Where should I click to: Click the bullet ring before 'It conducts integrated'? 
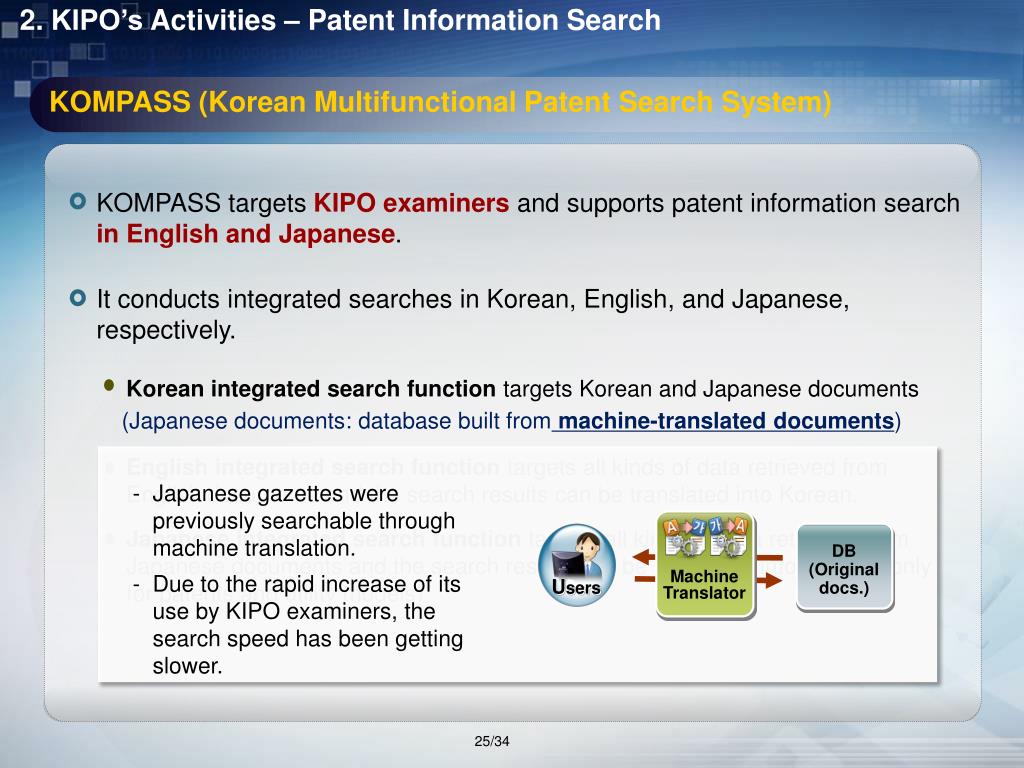[x=78, y=298]
